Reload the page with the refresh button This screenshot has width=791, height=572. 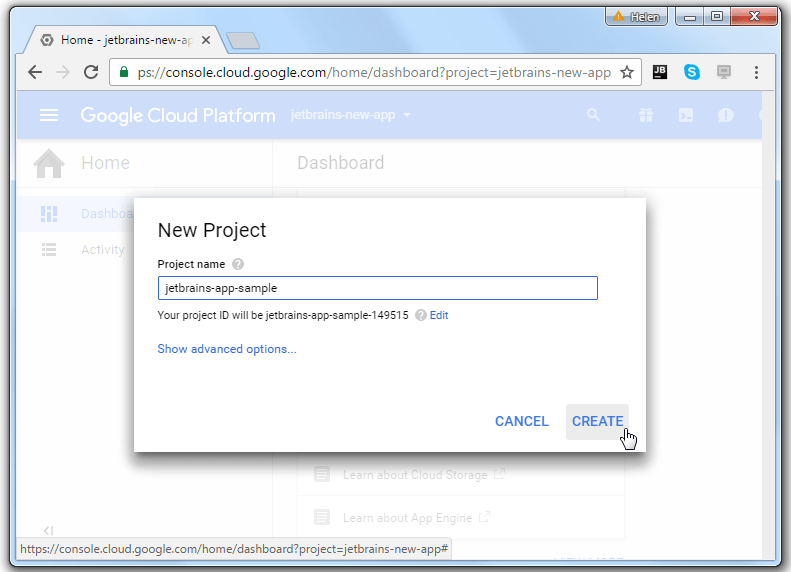91,72
